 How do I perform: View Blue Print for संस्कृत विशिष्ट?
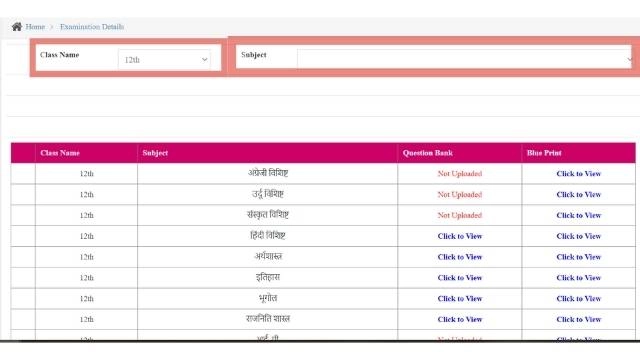(579, 216)
